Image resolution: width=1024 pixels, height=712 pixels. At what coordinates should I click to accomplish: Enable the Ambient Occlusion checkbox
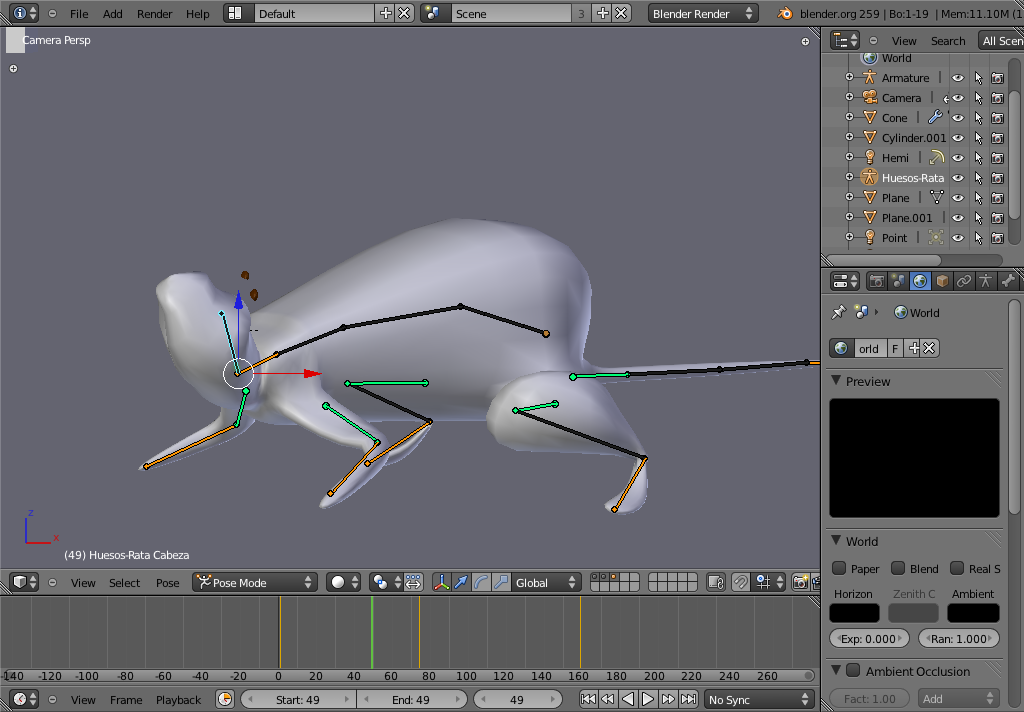click(x=853, y=671)
